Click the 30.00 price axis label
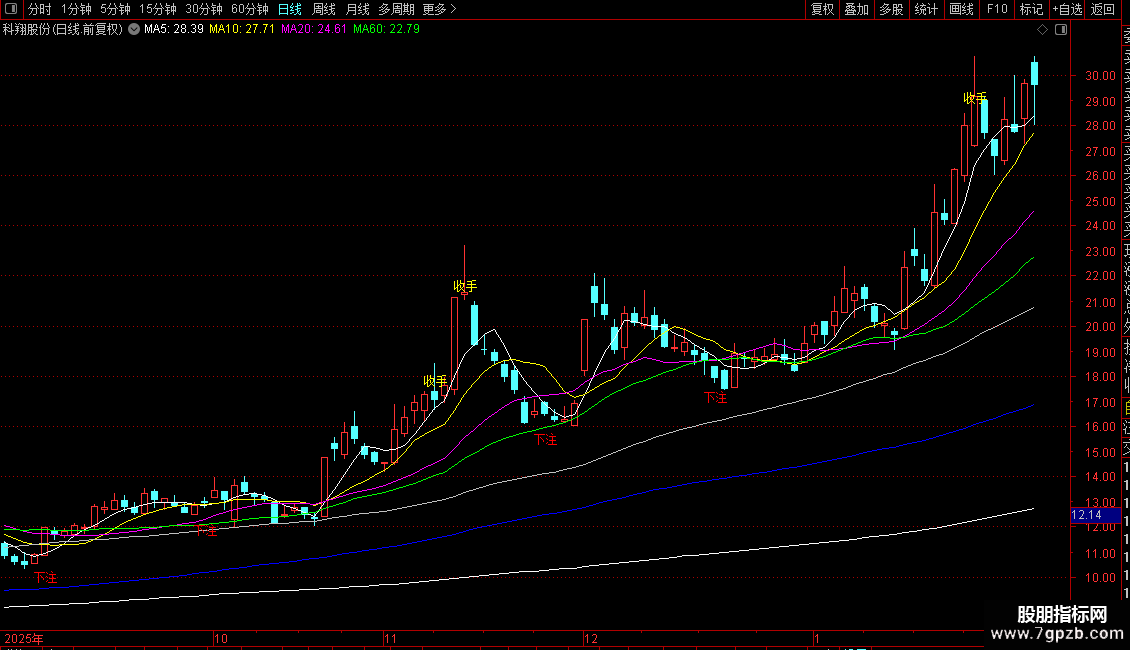Screen dimensions: 1130x650 click(1100, 76)
